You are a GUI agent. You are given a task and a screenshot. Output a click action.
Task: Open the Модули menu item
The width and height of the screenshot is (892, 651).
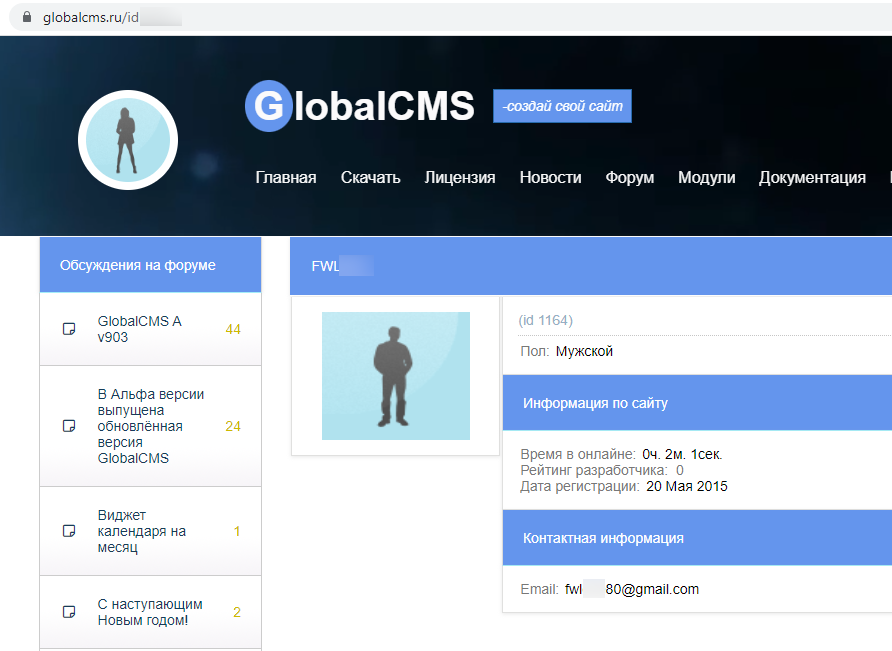[x=707, y=178]
